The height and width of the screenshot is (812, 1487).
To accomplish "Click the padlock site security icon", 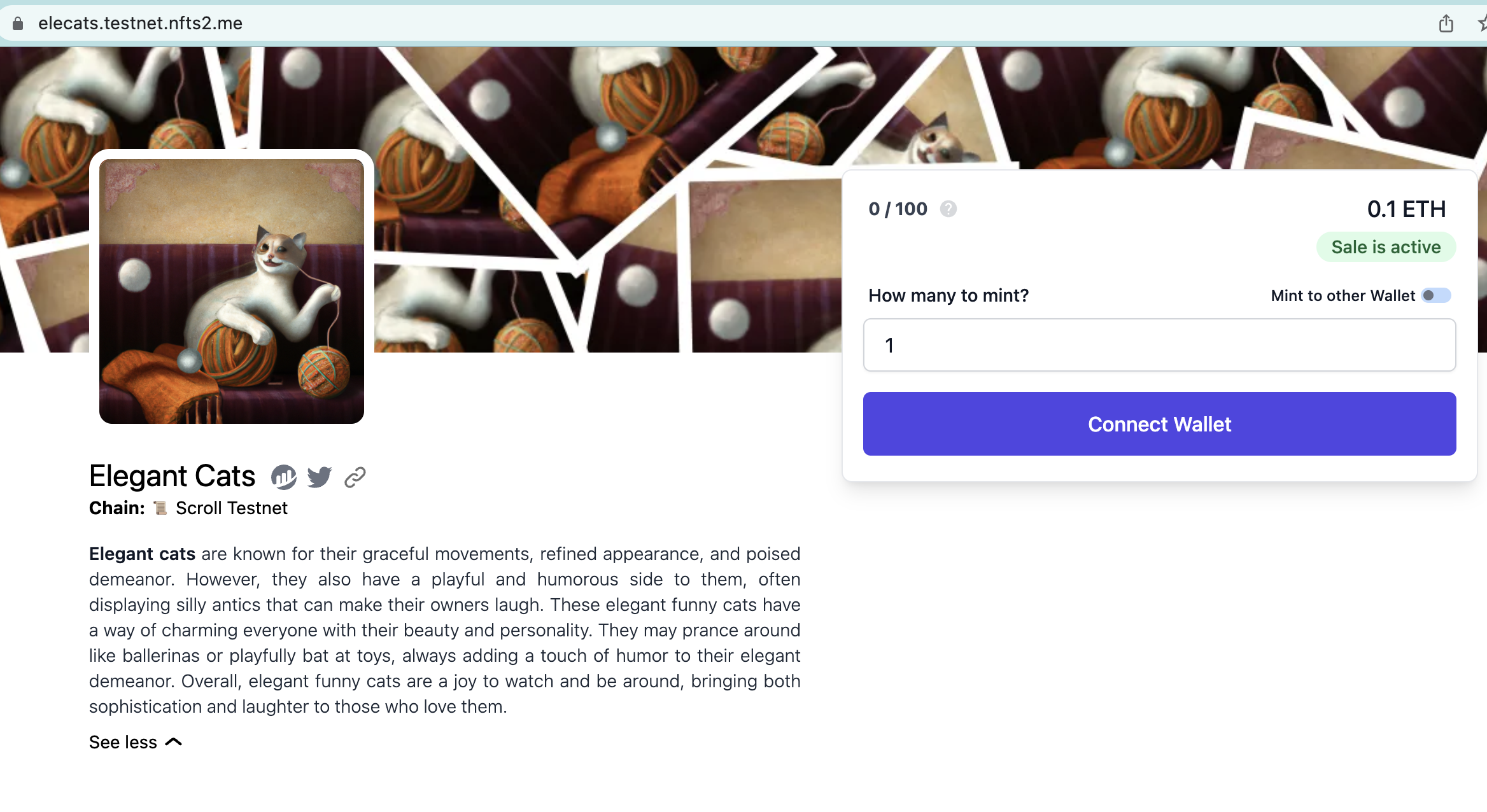I will pyautogui.click(x=18, y=24).
